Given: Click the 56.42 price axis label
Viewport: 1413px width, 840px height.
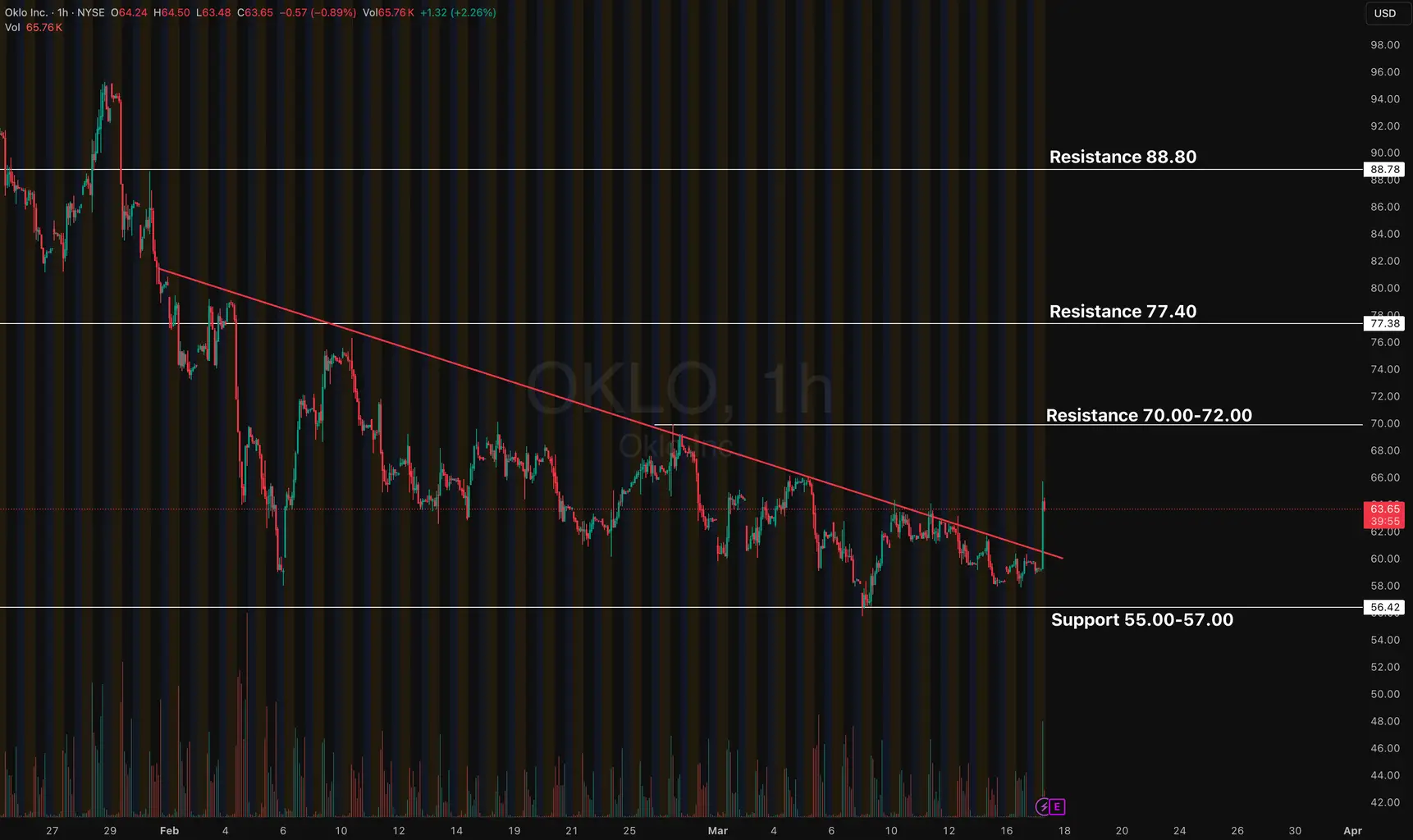Looking at the screenshot, I should (1384, 608).
